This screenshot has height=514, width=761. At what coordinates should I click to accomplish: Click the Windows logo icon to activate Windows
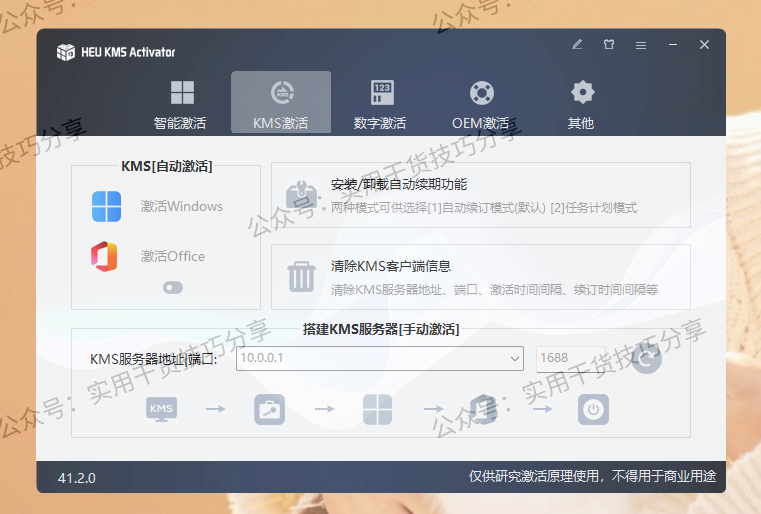[x=106, y=206]
